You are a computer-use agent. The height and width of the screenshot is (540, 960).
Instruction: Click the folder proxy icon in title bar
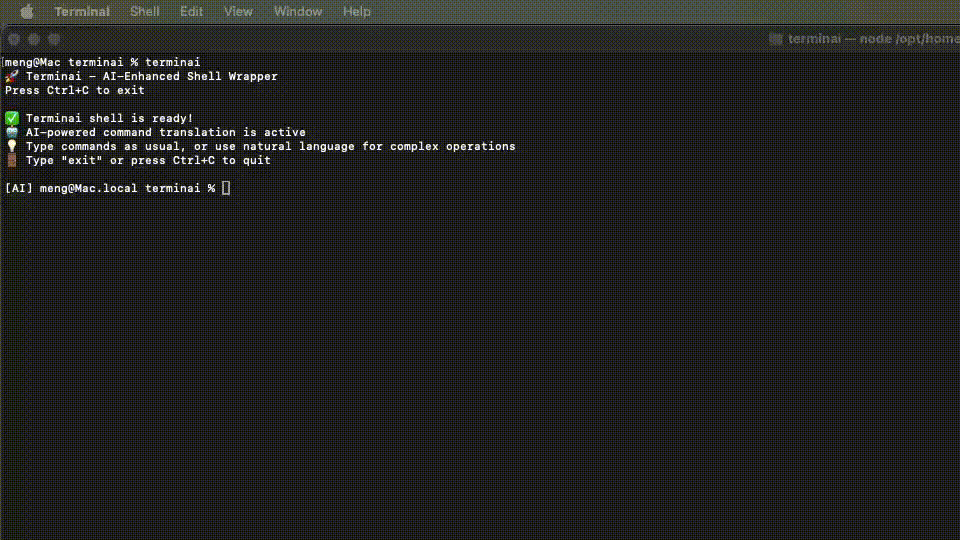[775, 39]
